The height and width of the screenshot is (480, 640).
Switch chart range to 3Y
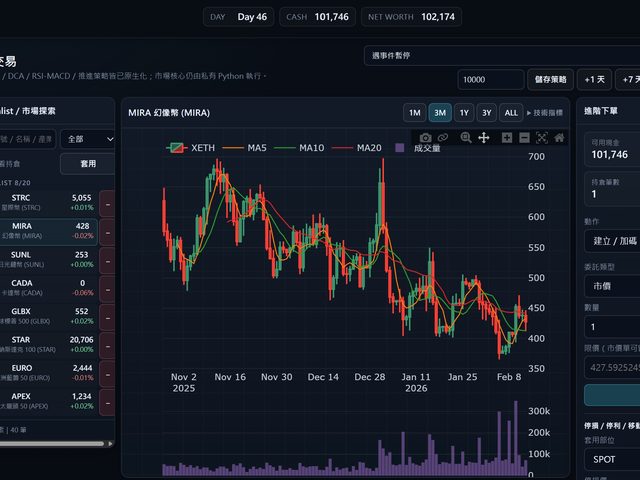[x=487, y=113]
